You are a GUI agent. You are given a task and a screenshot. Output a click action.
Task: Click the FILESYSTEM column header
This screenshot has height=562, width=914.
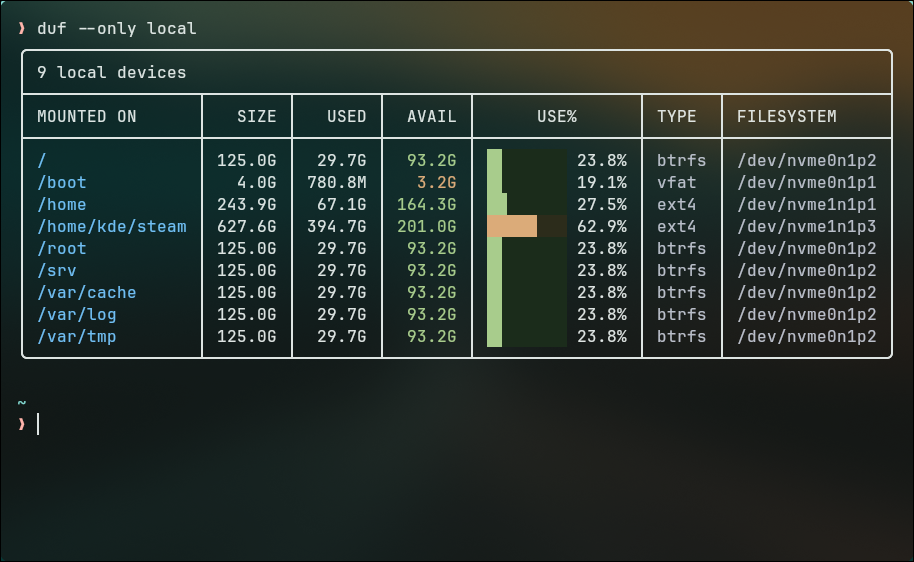[786, 117]
